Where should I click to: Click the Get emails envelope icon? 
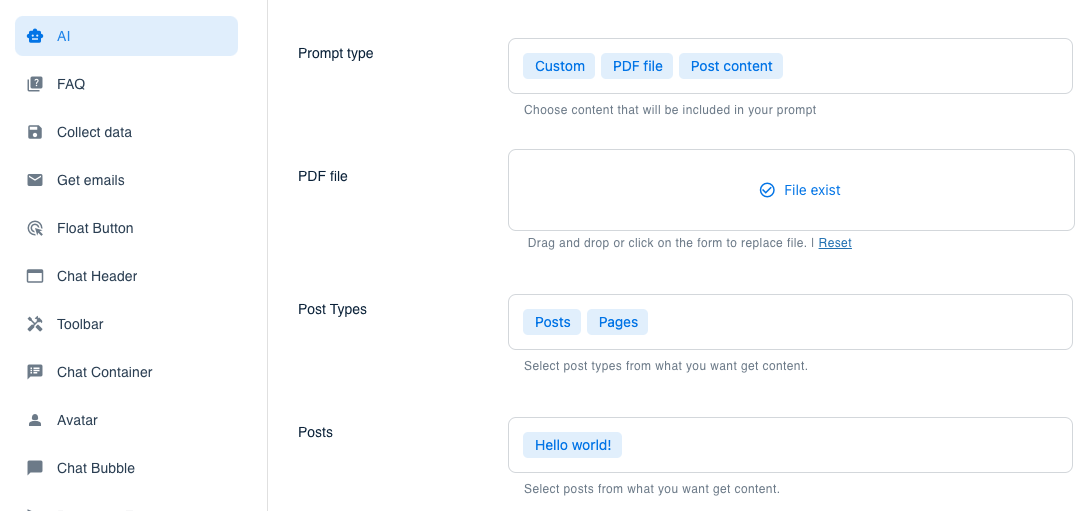[x=35, y=180]
